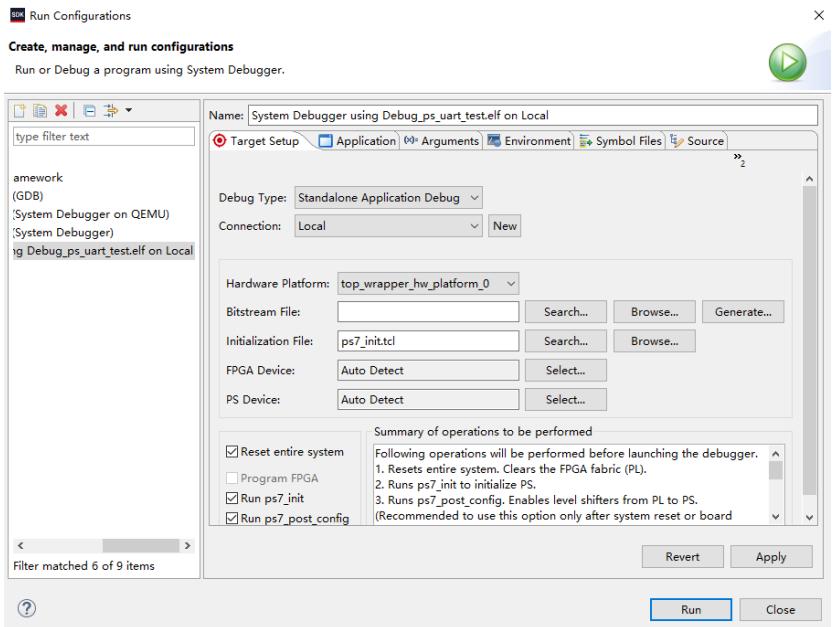Show the hidden tabs overflow chevron
Screen dimensions: 835x627
coord(738,159)
